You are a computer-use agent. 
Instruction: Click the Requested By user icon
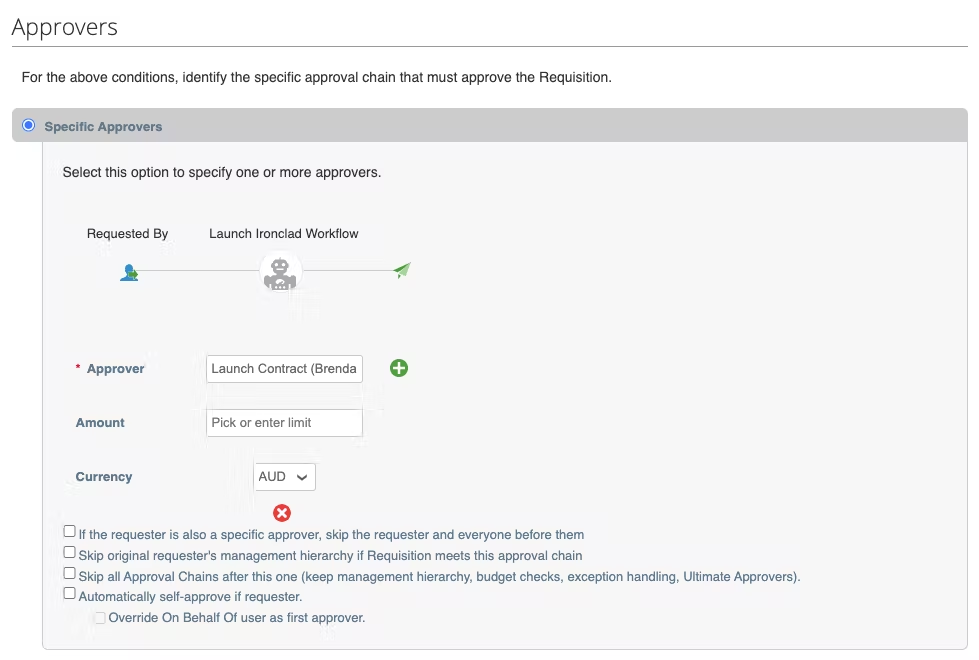128,272
